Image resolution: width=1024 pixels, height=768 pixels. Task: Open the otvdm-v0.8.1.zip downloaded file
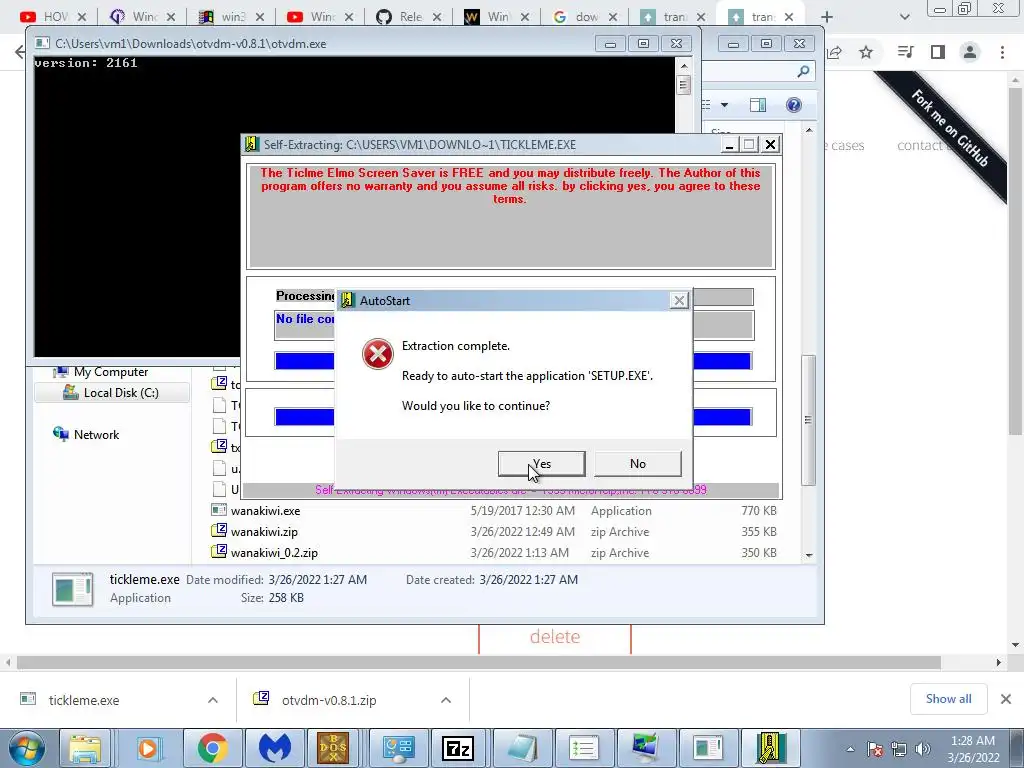pos(329,700)
